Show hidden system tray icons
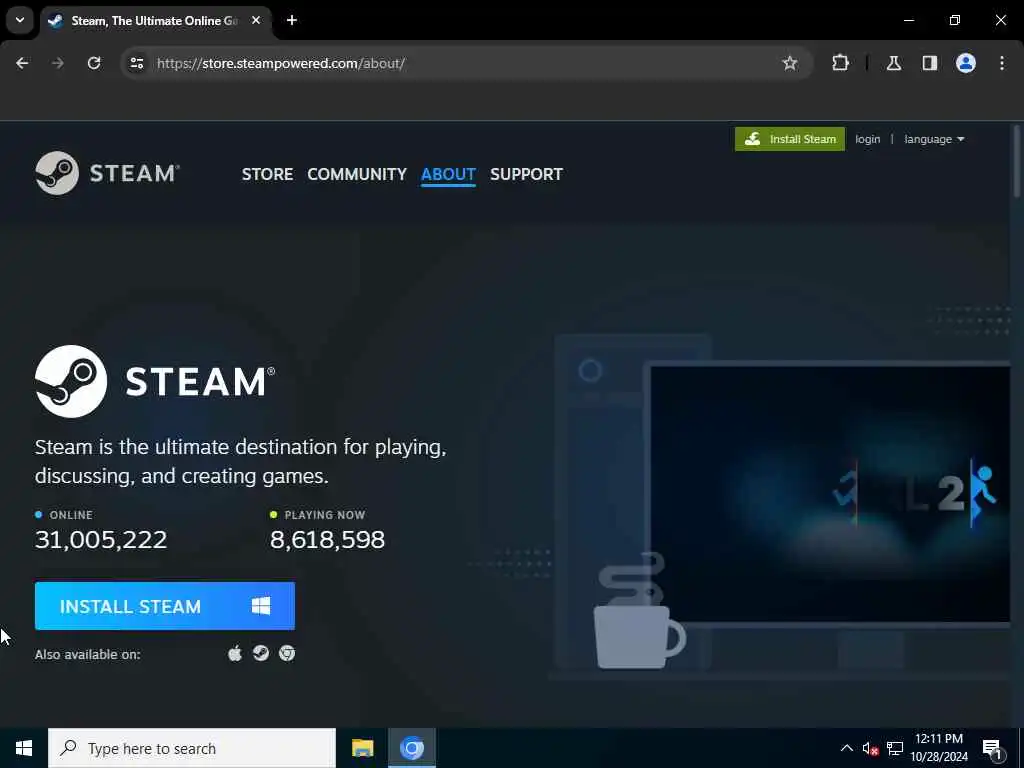 pyautogui.click(x=846, y=748)
